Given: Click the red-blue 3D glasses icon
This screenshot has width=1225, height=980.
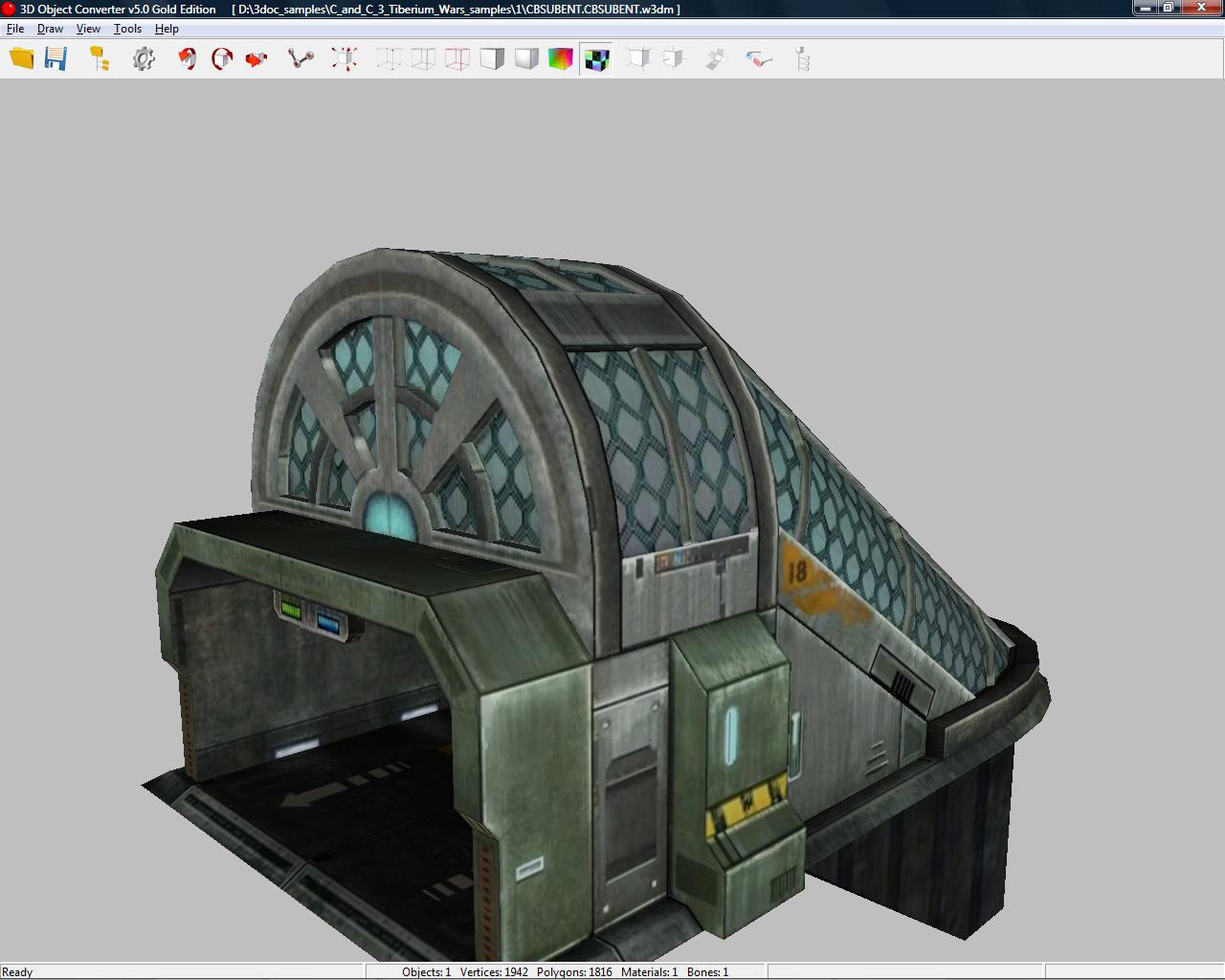Looking at the screenshot, I should [759, 59].
